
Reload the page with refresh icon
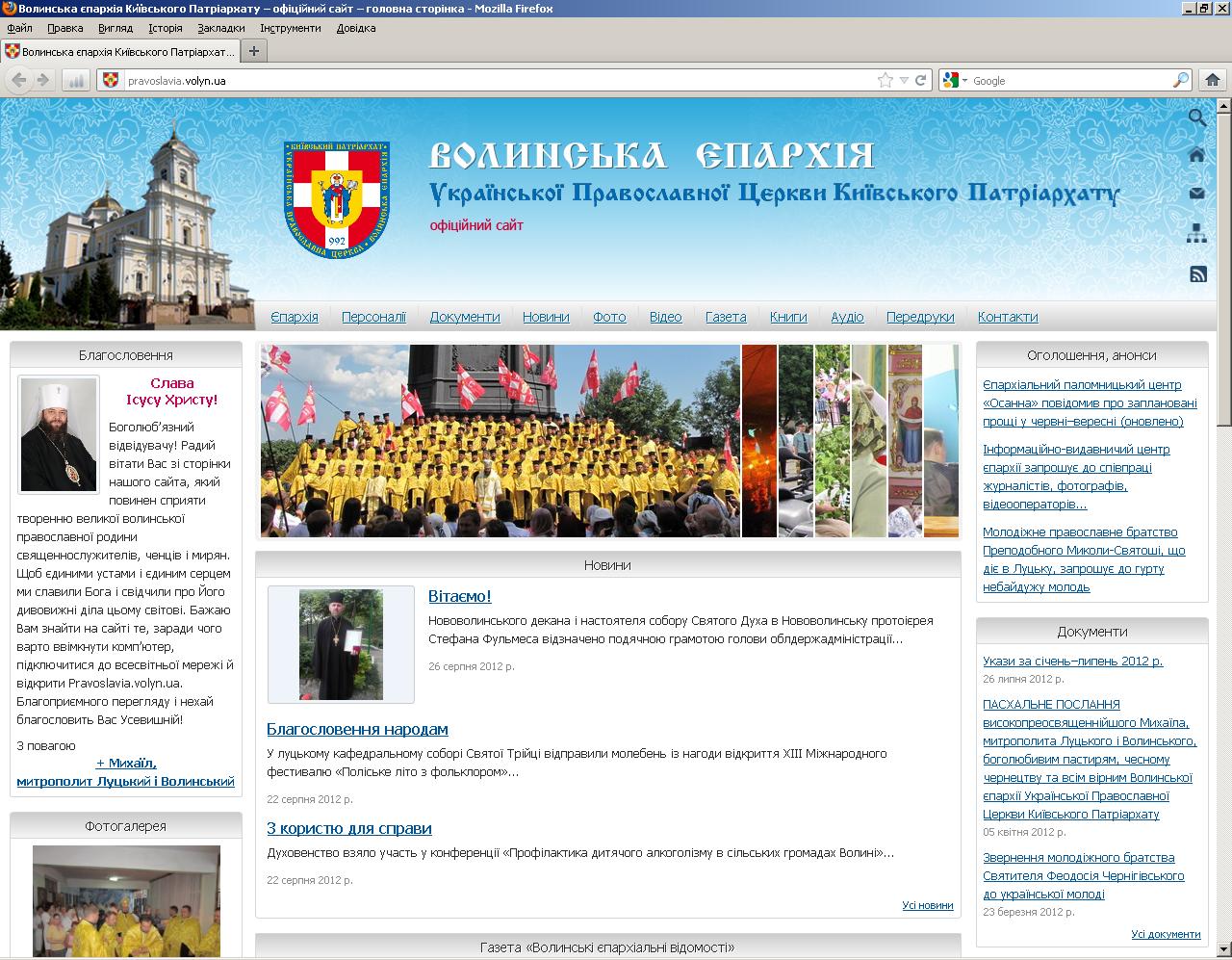click(x=920, y=80)
